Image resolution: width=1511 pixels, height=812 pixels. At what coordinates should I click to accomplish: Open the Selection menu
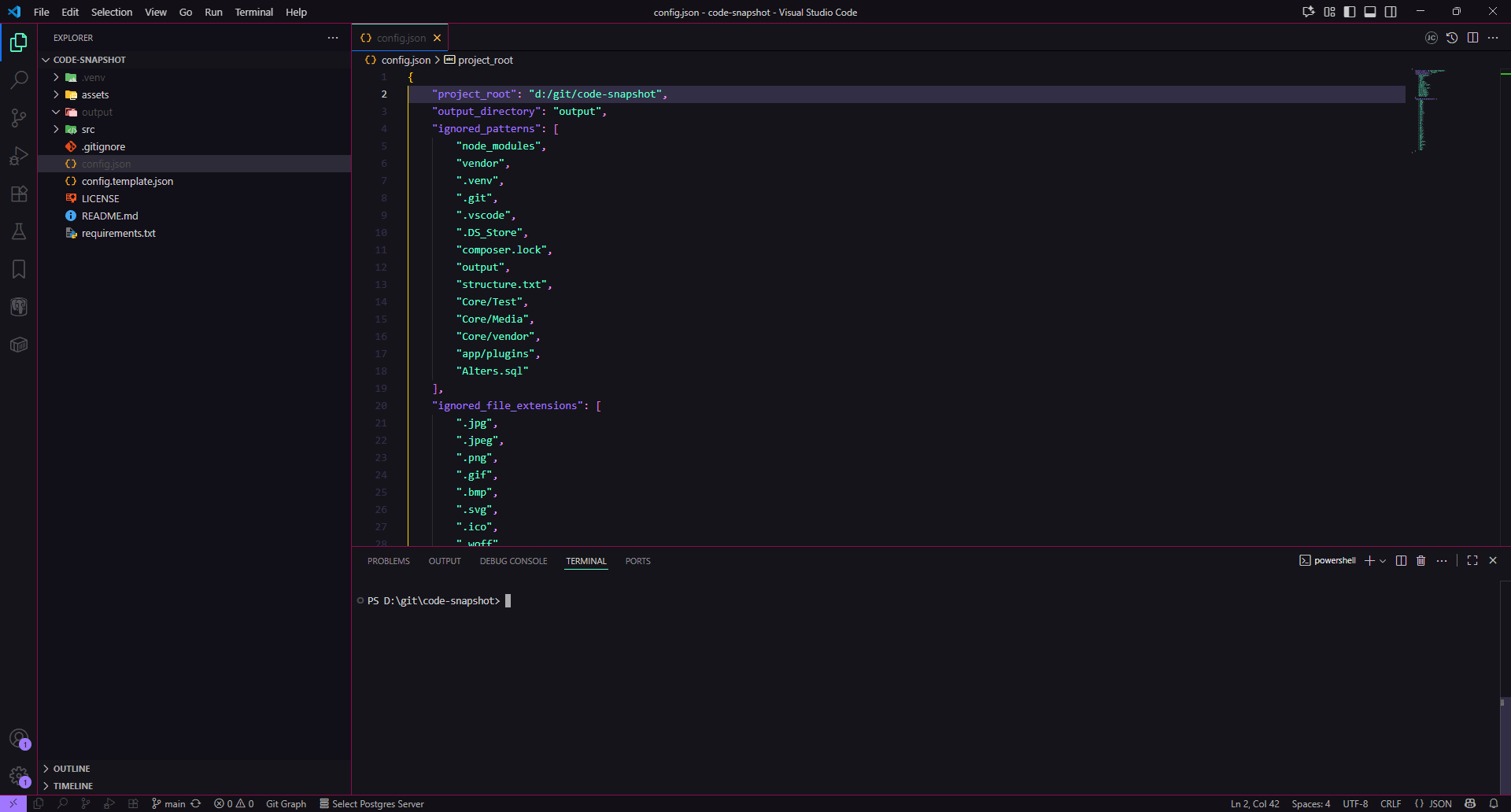(112, 12)
